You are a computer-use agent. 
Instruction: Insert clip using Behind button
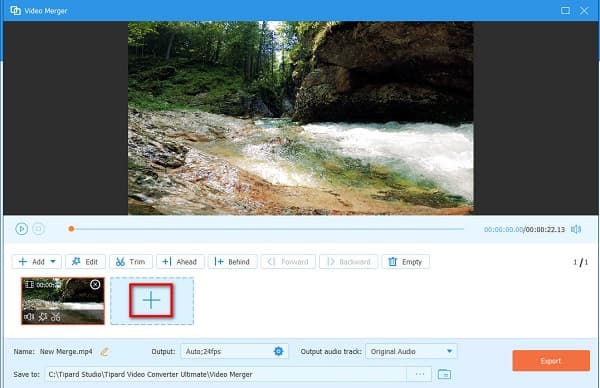pyautogui.click(x=232, y=262)
